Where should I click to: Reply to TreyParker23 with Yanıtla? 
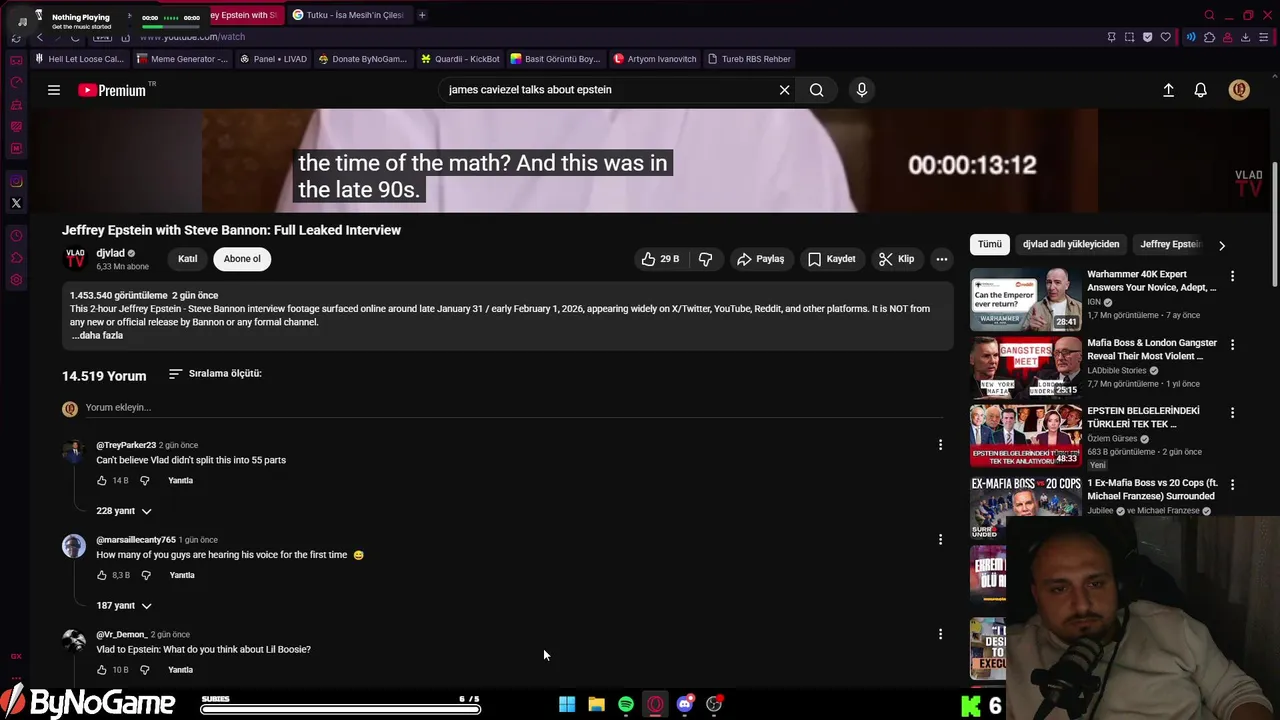(x=180, y=481)
